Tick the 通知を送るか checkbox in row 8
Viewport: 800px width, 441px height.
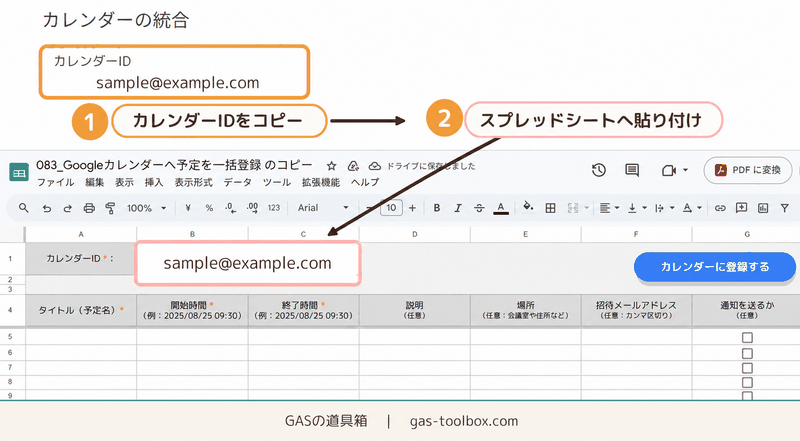click(x=747, y=382)
